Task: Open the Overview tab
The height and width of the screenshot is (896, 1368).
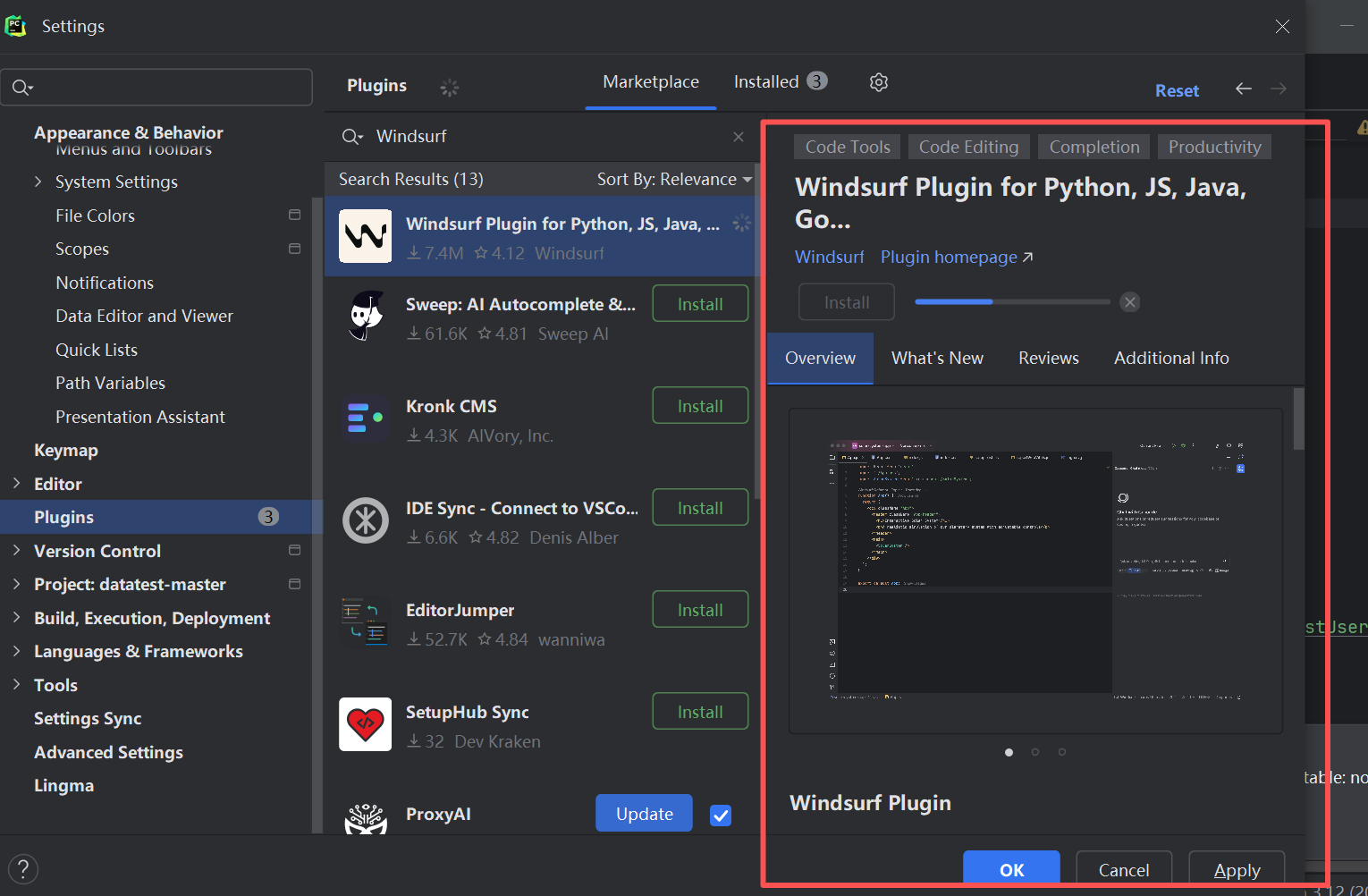Action: [820, 359]
